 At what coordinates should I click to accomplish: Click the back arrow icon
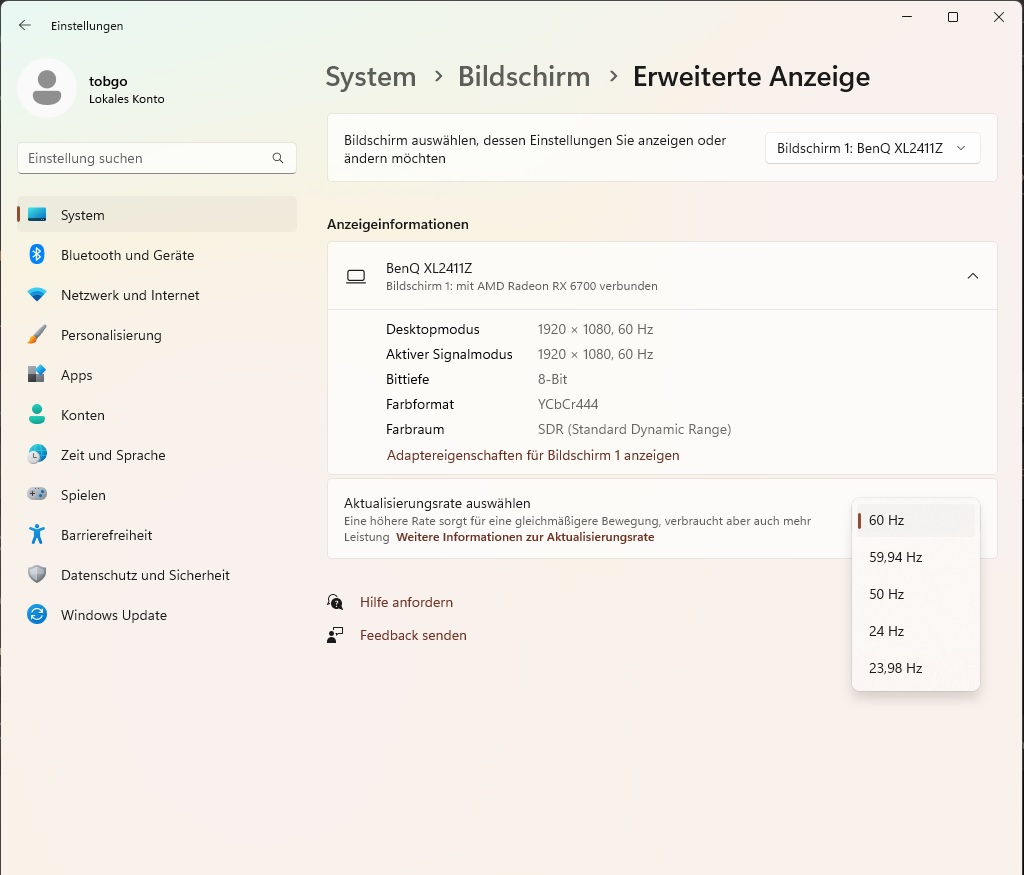click(x=25, y=25)
